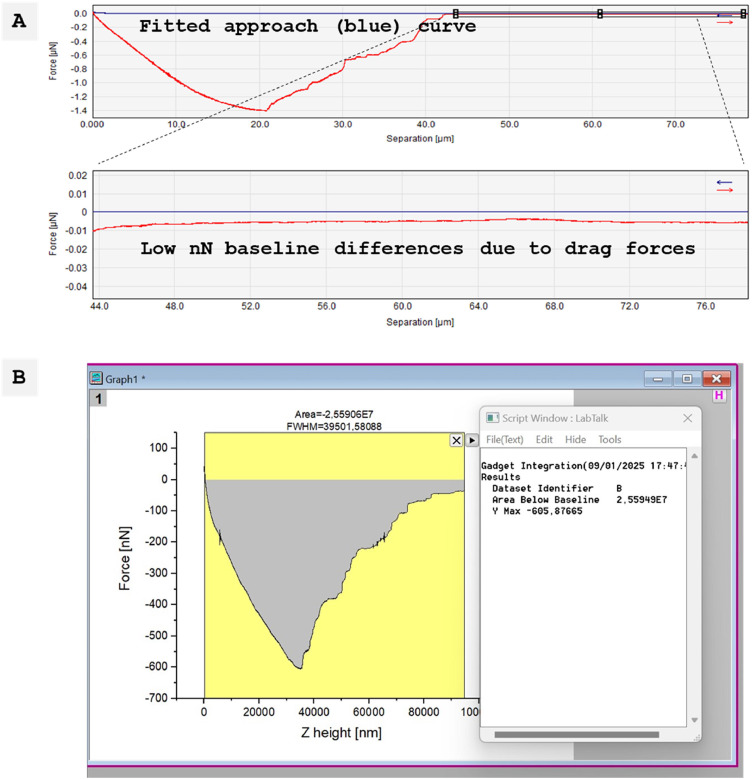Open Edit menu in Script Window
Viewport: 752px width, 779px height.
coord(544,440)
